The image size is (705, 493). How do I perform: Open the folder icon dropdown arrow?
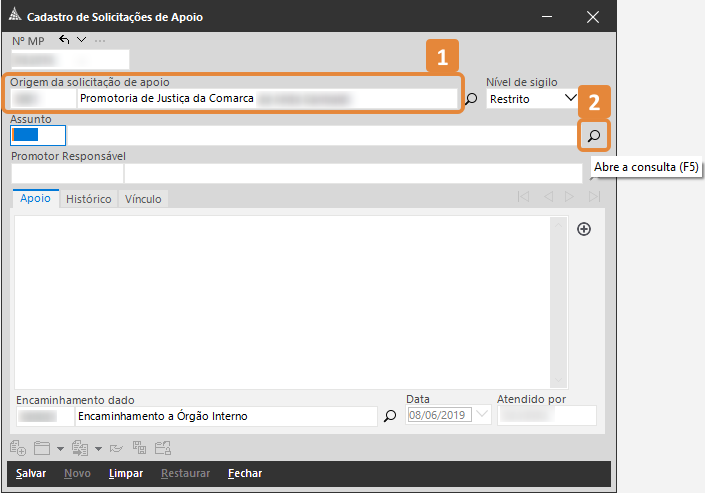click(61, 449)
